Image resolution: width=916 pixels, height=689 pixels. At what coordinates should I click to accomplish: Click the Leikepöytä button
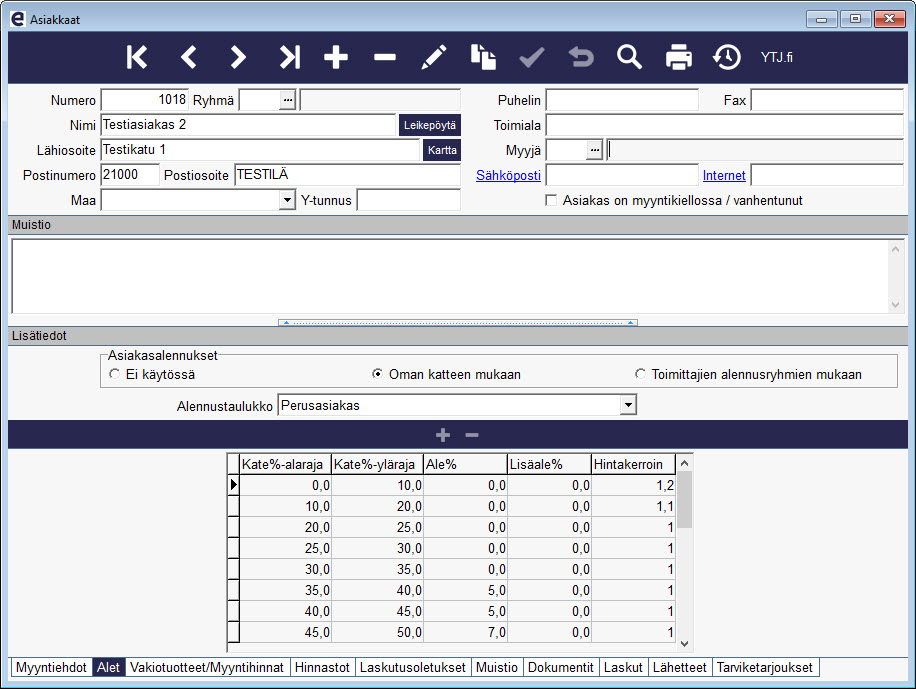[x=430, y=125]
